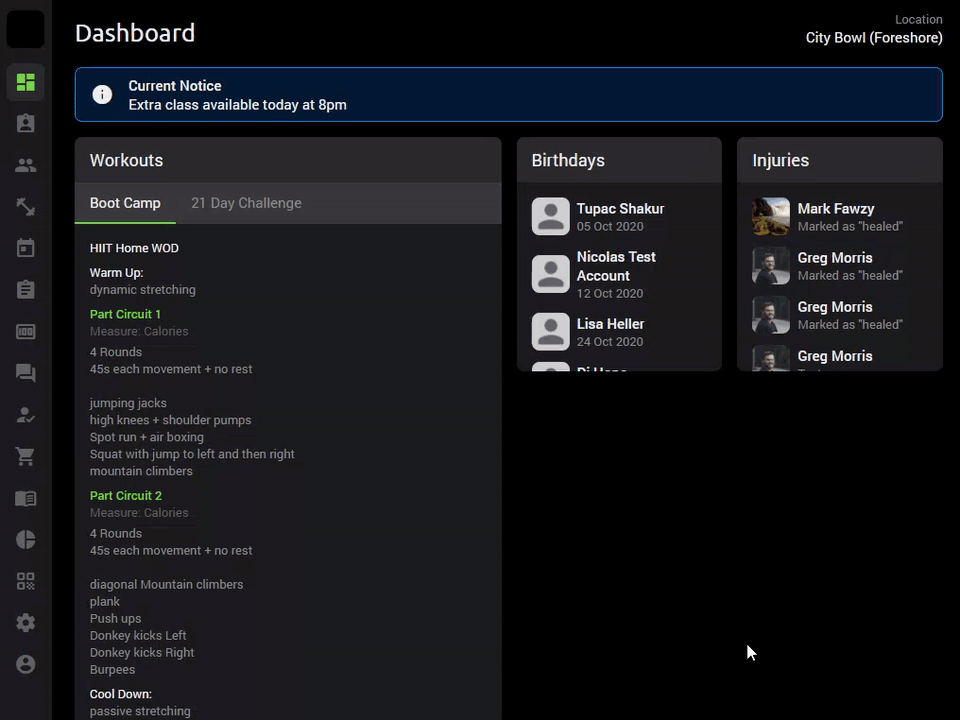Click the '24 Oct 2020' birthday date
This screenshot has width=960, height=720.
pos(610,342)
